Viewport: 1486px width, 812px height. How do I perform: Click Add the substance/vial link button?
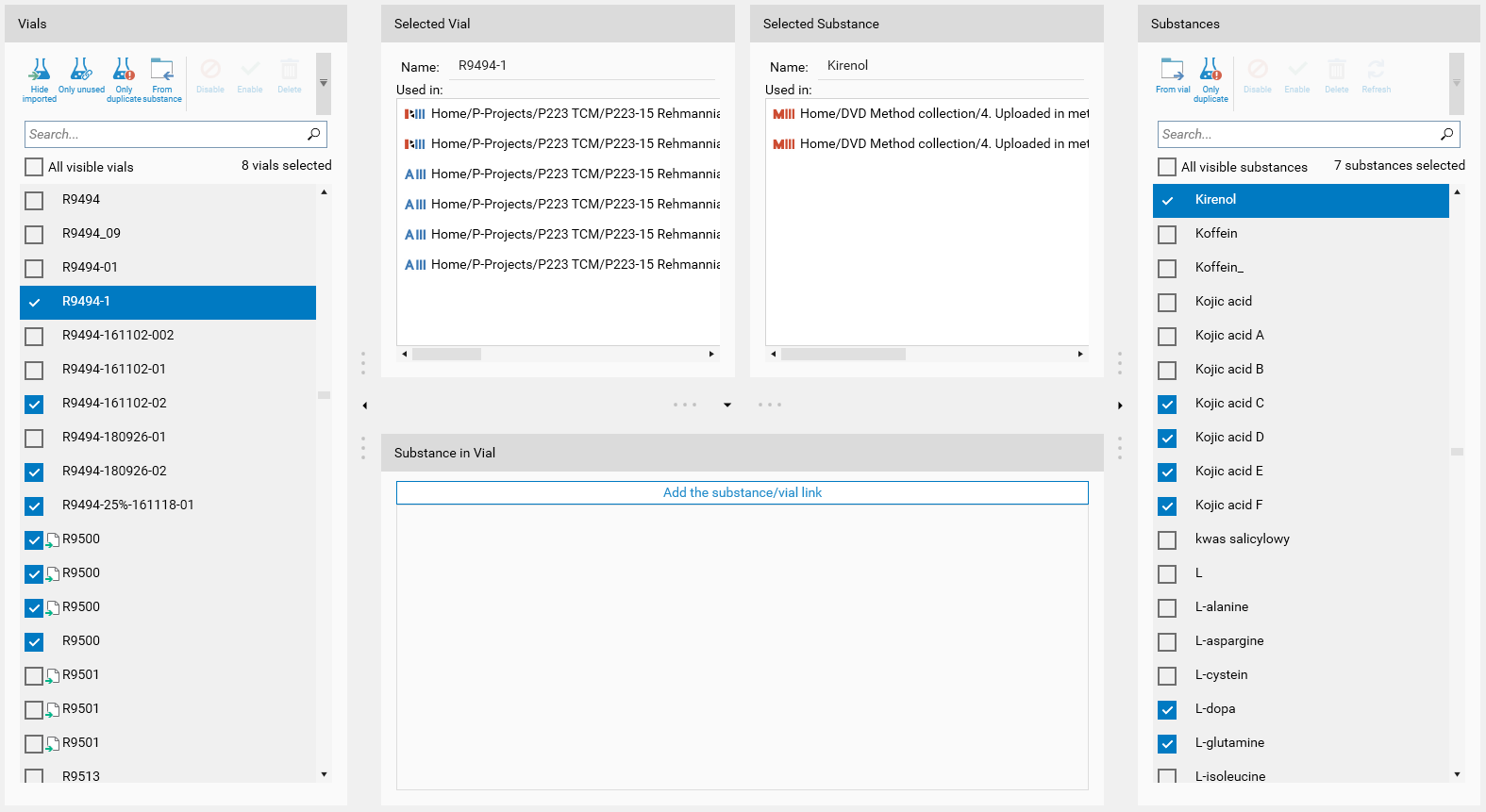pyautogui.click(x=742, y=493)
